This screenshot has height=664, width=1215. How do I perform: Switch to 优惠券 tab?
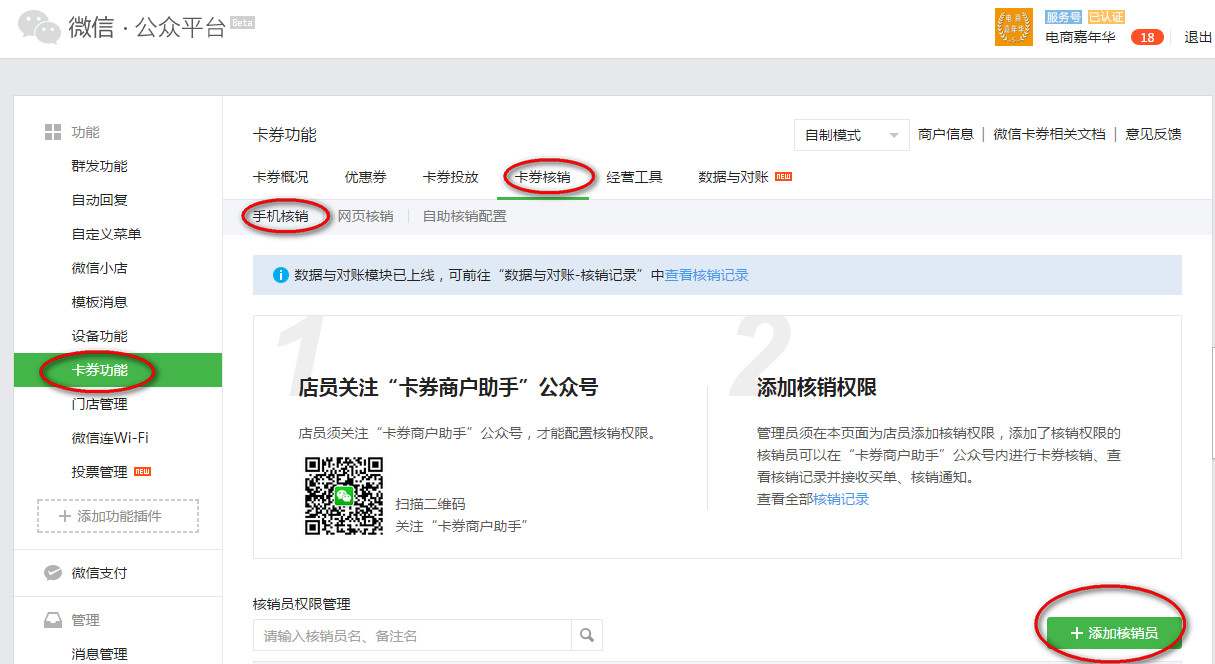[366, 177]
